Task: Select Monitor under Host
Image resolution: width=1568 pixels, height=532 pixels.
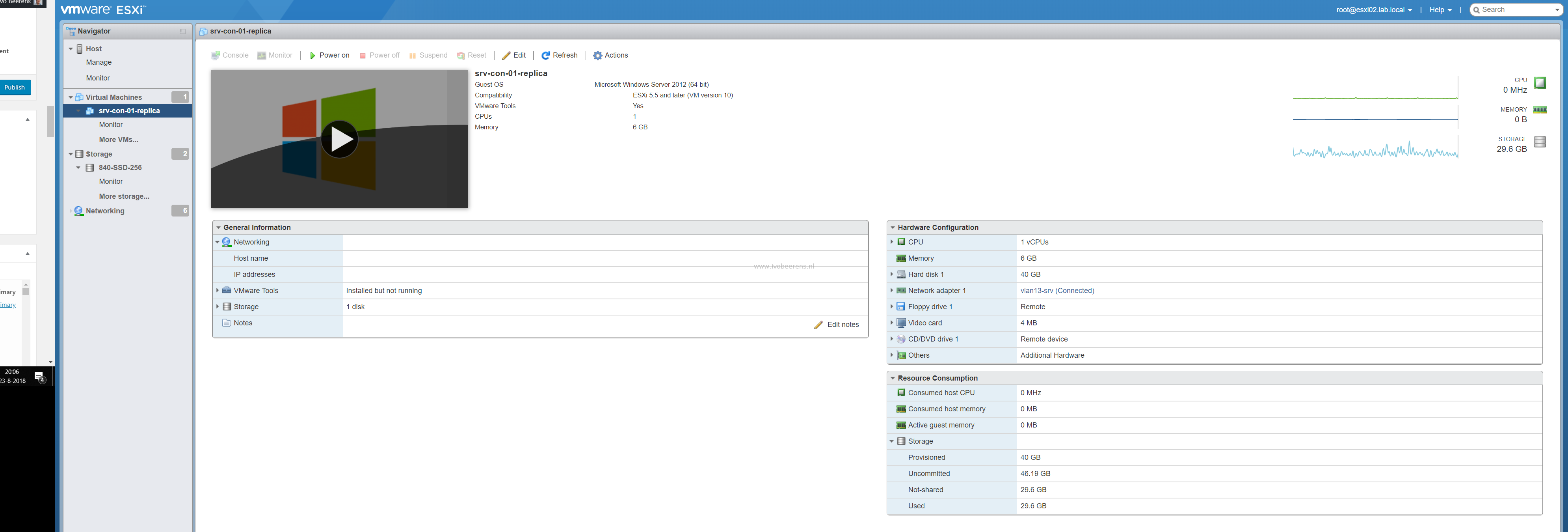Action: pos(97,78)
